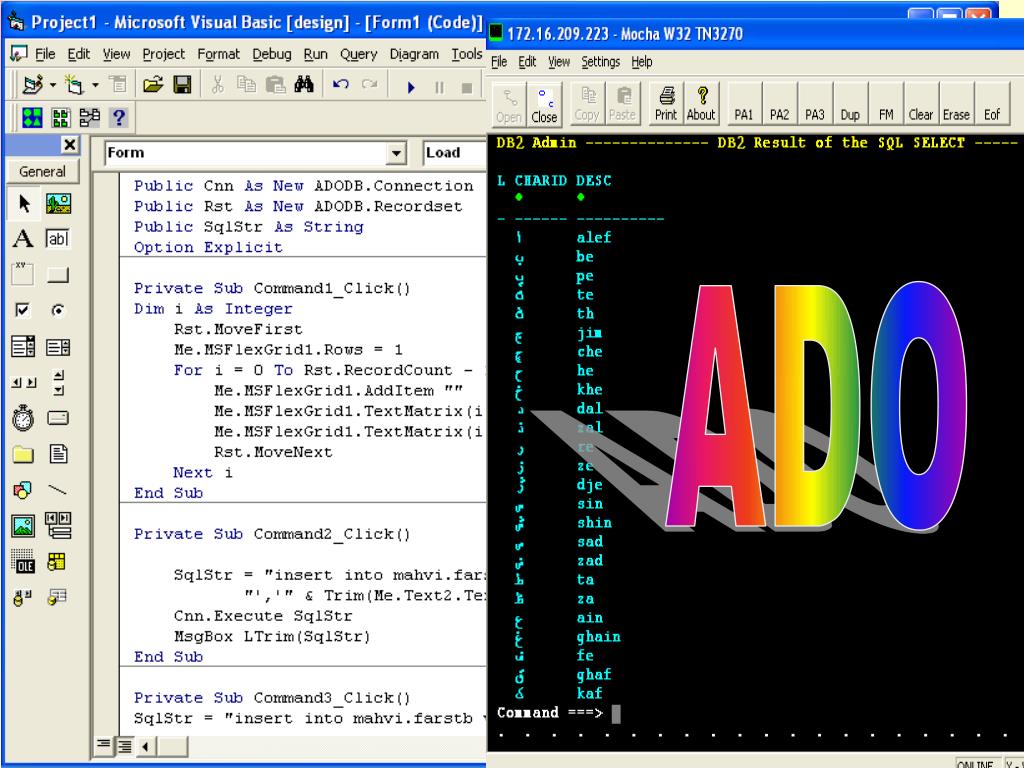Select the Frame control in the toolbox
Image resolution: width=1024 pixels, height=768 pixels.
click(x=24, y=274)
